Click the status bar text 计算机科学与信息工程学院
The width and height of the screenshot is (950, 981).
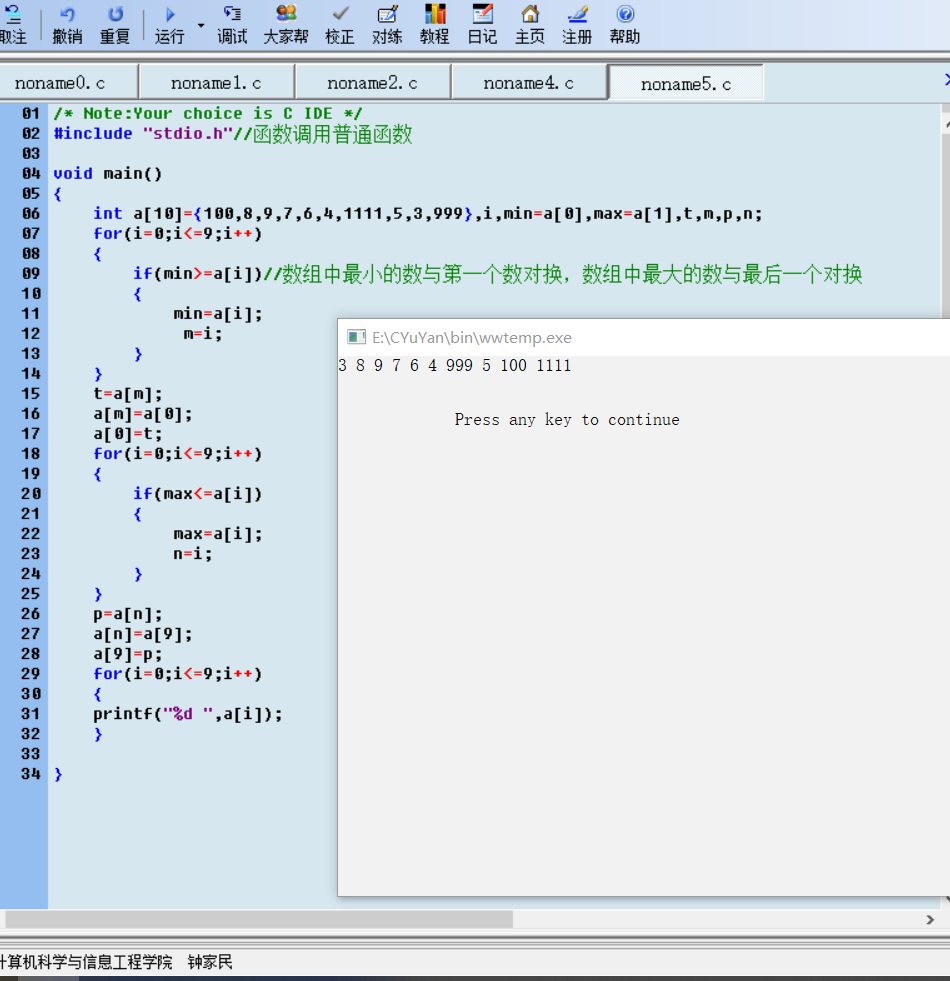tap(86, 962)
